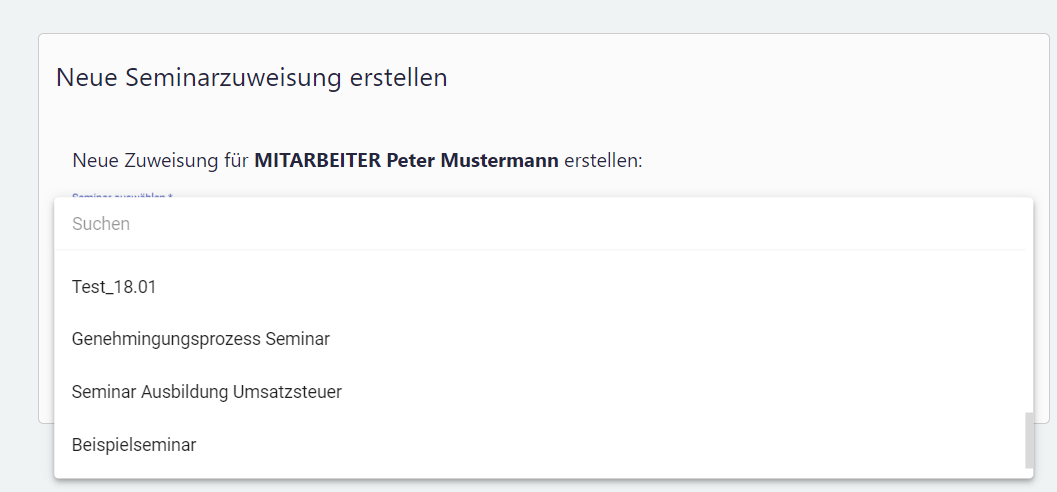Click the Neue Zuweisung für text

[160, 160]
